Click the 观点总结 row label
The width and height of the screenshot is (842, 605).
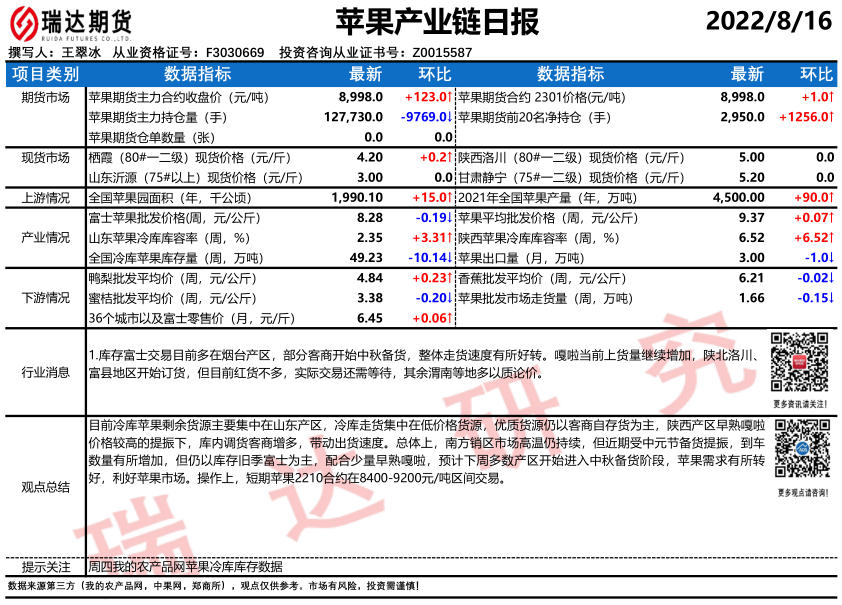coord(45,487)
